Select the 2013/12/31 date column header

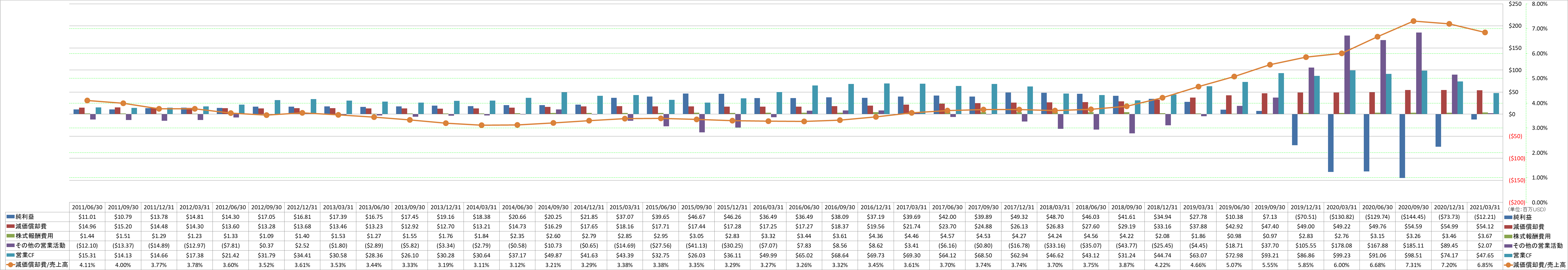445,207
